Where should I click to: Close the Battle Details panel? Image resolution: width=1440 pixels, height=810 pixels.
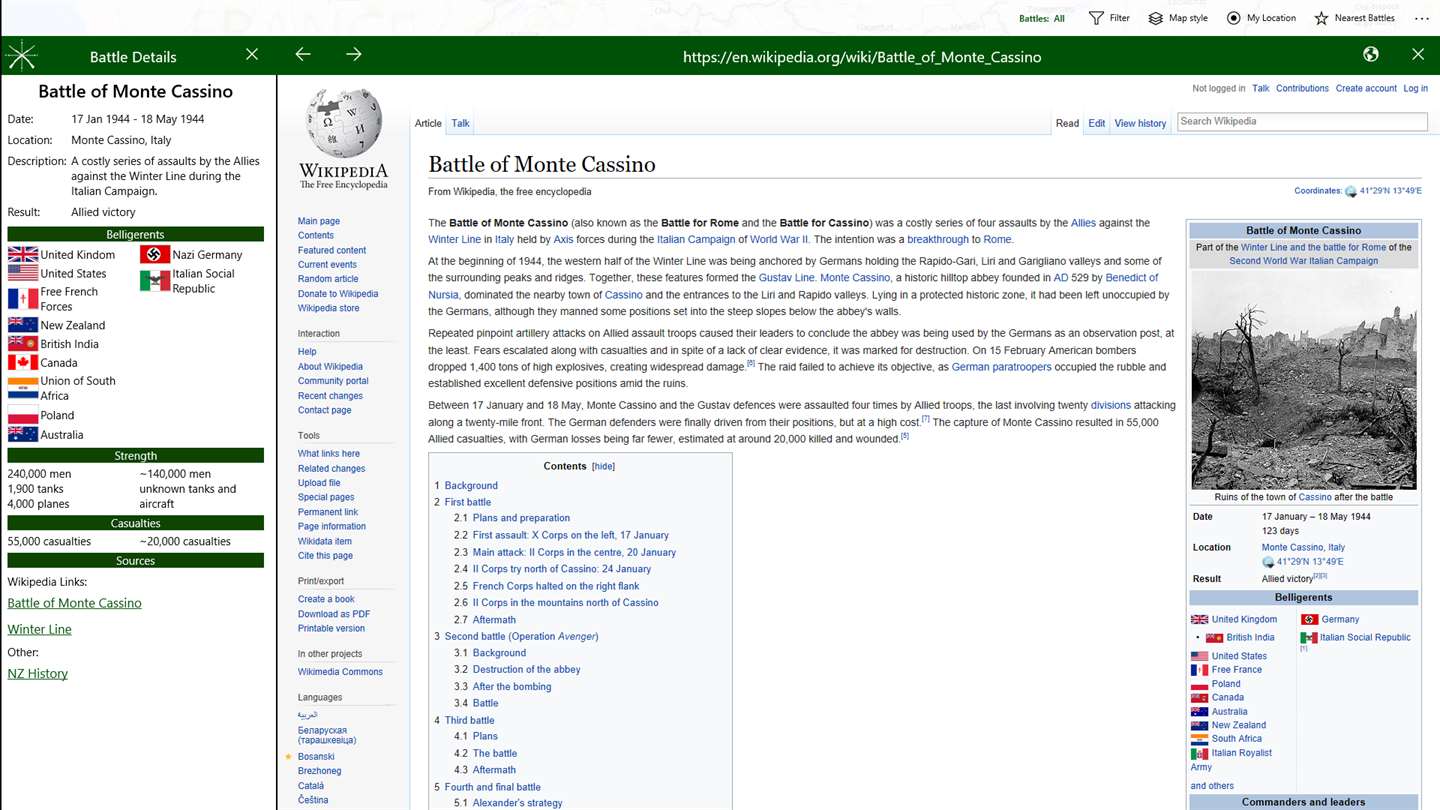coord(252,54)
